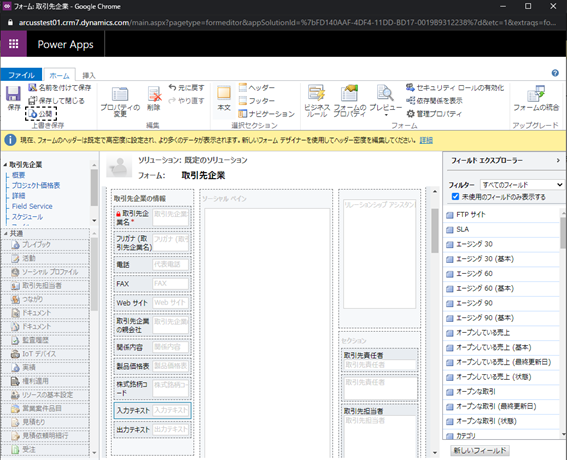Click Managed Properties (管理プロパティ)
Image resolution: width=567 pixels, height=460 pixels.
(x=434, y=114)
